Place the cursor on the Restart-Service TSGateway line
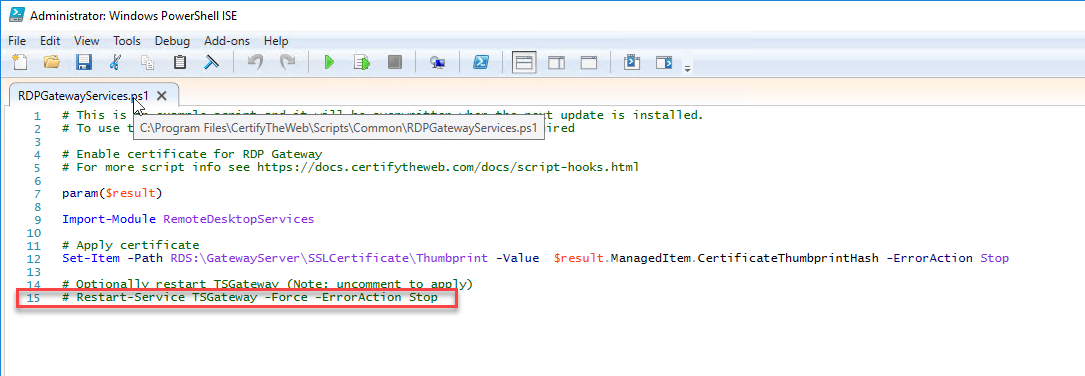This screenshot has width=1085, height=376. (x=250, y=298)
